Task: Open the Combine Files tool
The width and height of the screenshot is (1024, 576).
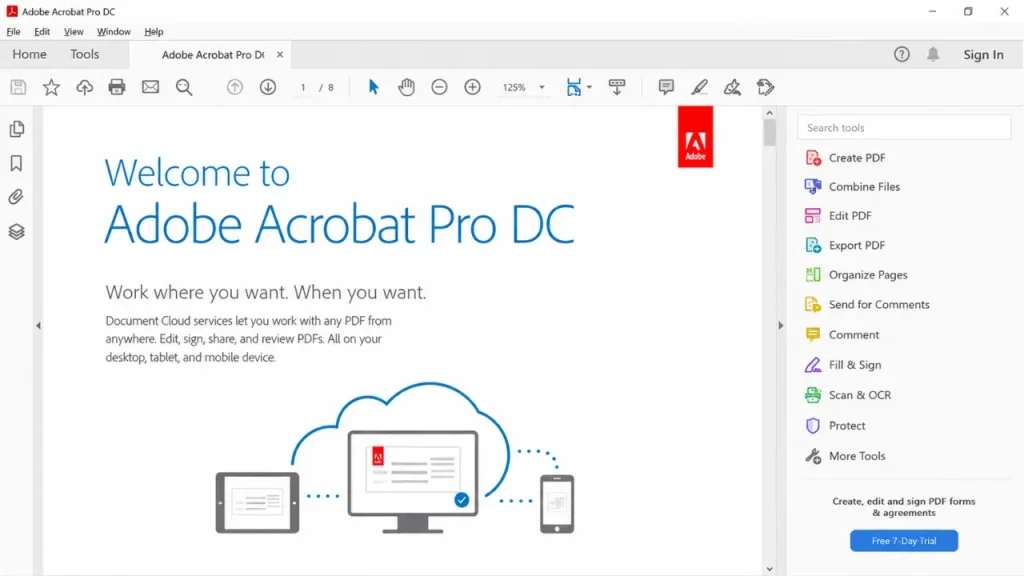Action: tap(852, 187)
